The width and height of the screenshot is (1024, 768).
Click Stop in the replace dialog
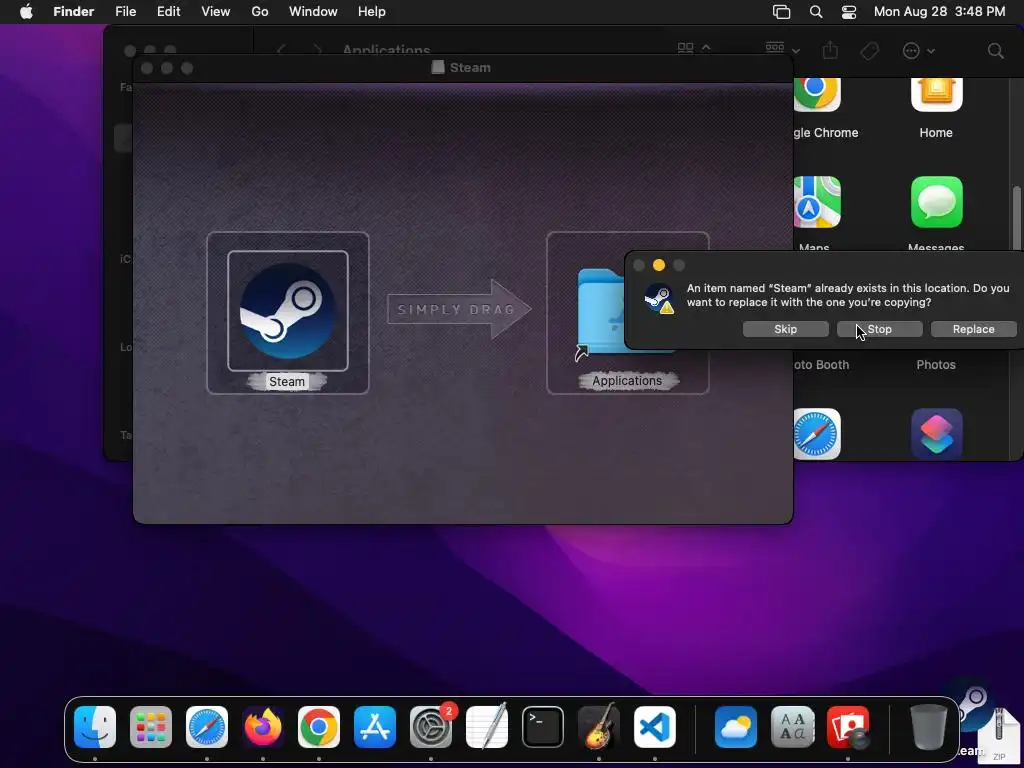(879, 329)
